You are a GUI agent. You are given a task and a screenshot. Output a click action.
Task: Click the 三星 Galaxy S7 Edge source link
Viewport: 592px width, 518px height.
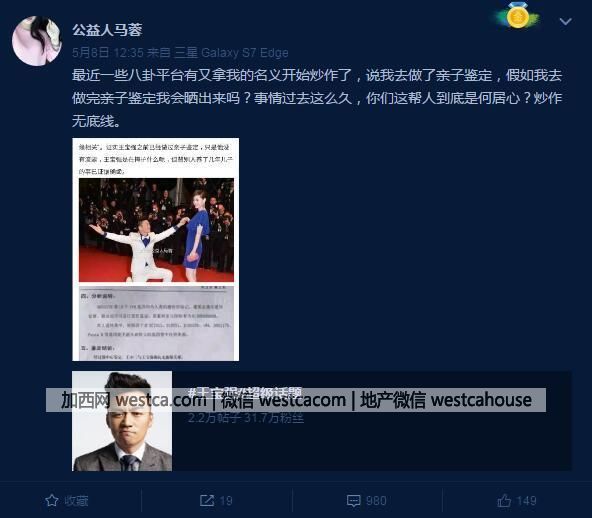point(231,52)
